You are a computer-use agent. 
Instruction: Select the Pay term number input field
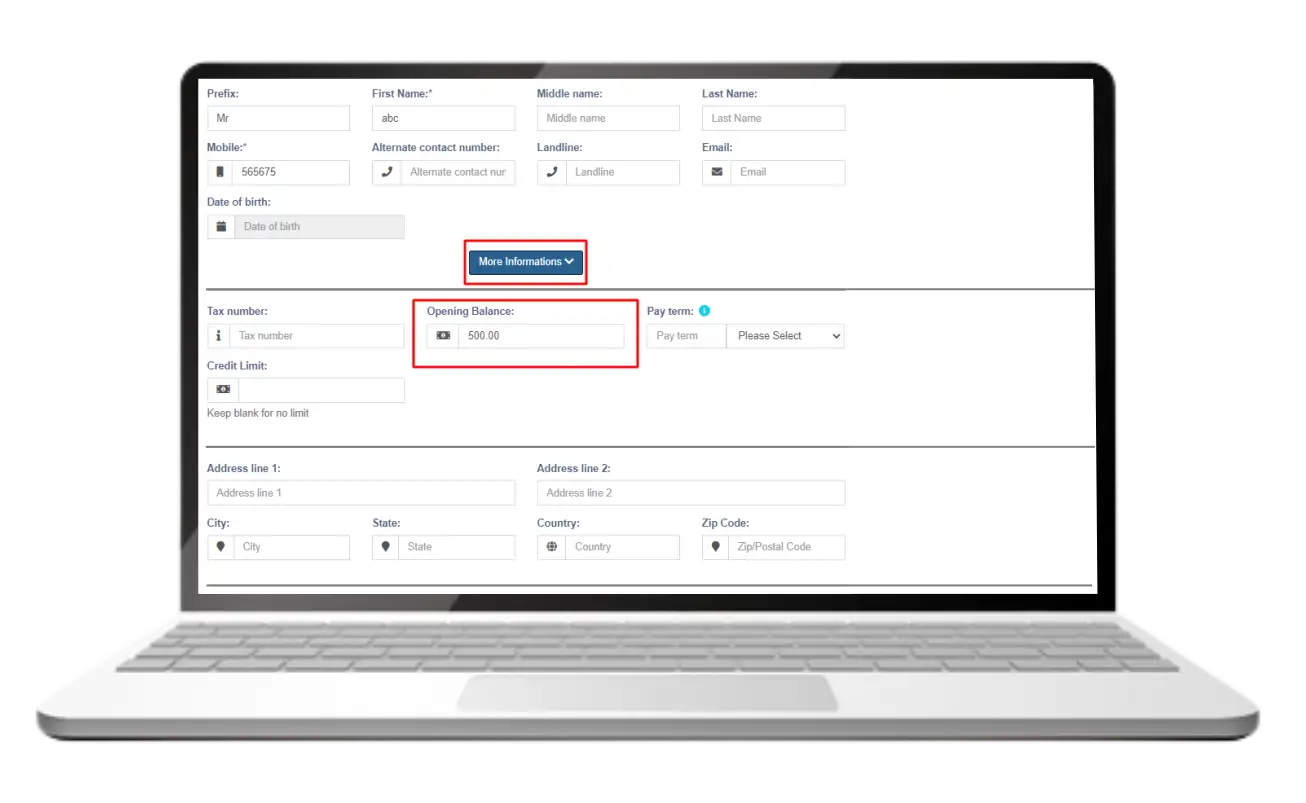tap(686, 336)
